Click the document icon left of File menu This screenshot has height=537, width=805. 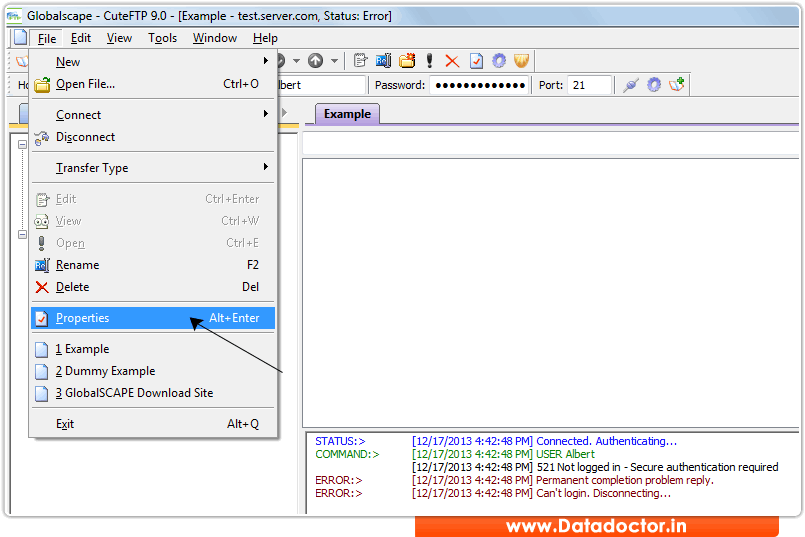coord(21,38)
